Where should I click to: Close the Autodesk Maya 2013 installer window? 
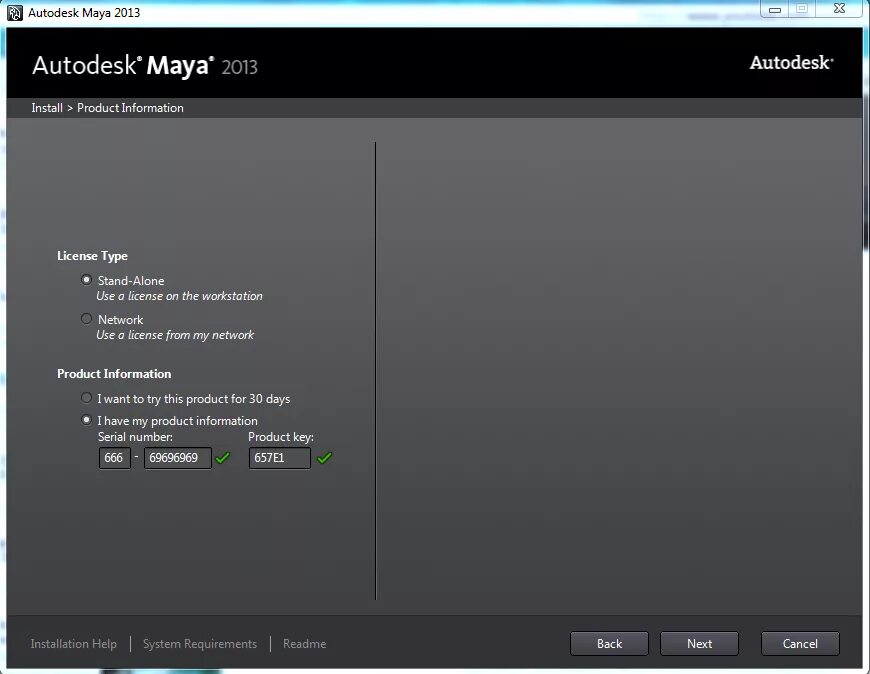coord(839,8)
